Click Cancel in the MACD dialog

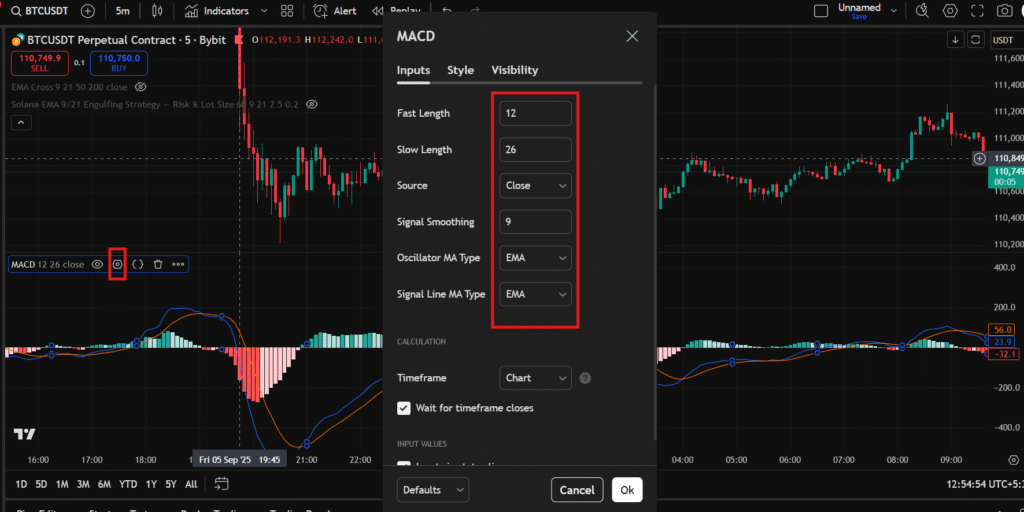pos(577,490)
